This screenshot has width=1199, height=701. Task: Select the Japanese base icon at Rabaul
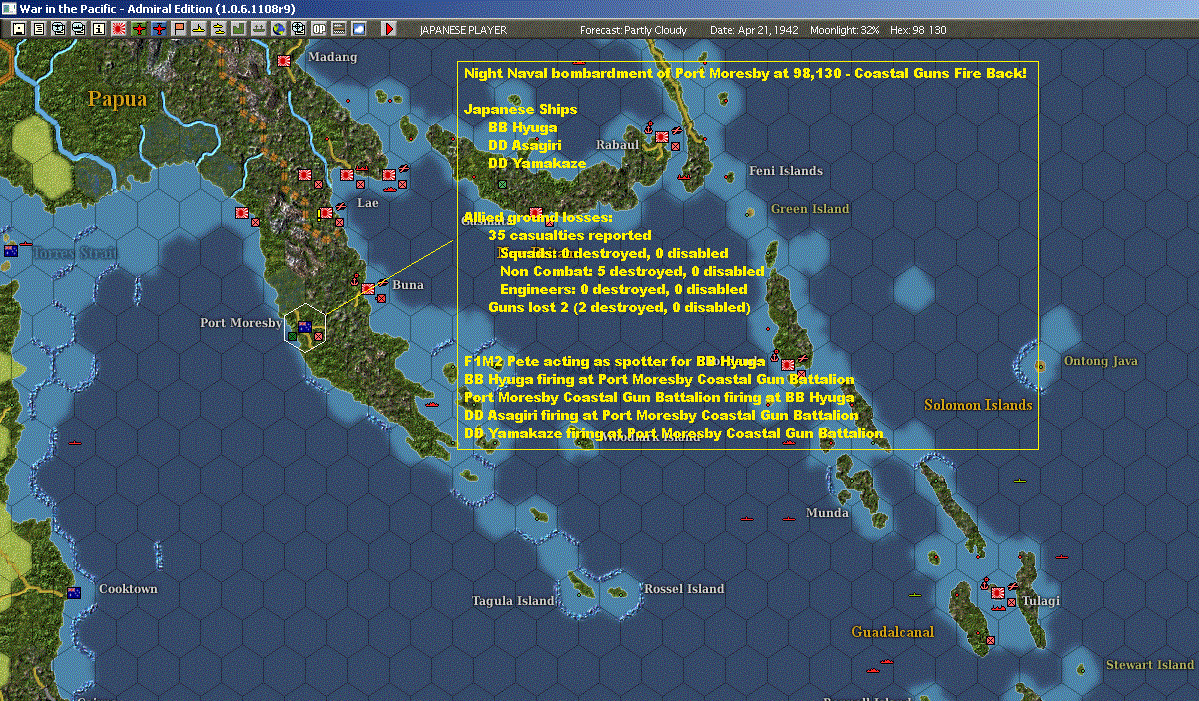click(661, 137)
